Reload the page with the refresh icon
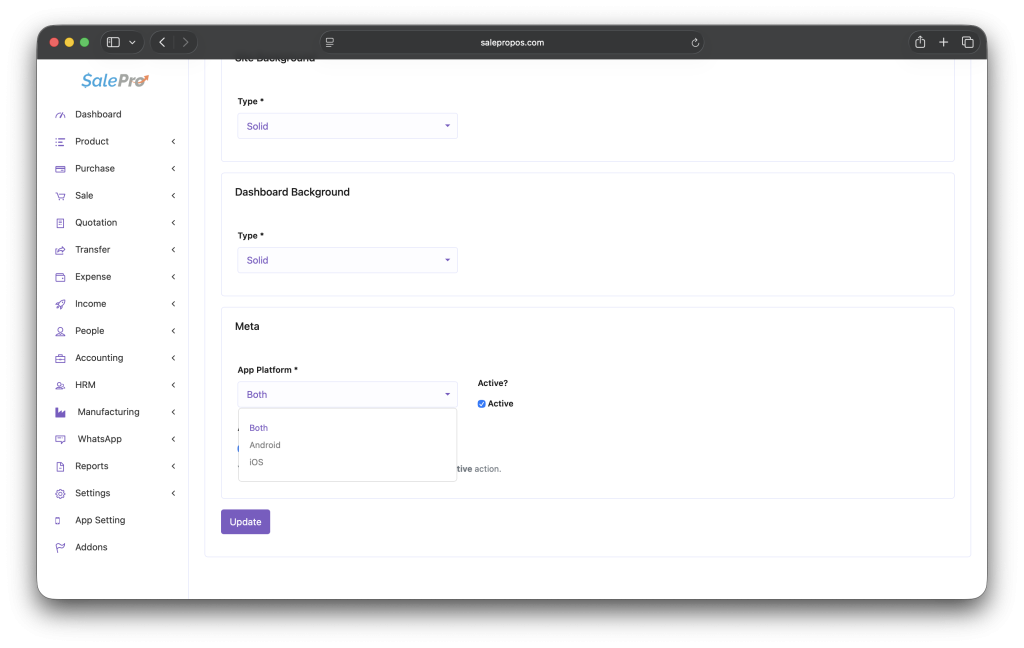The image size is (1024, 648). click(695, 43)
